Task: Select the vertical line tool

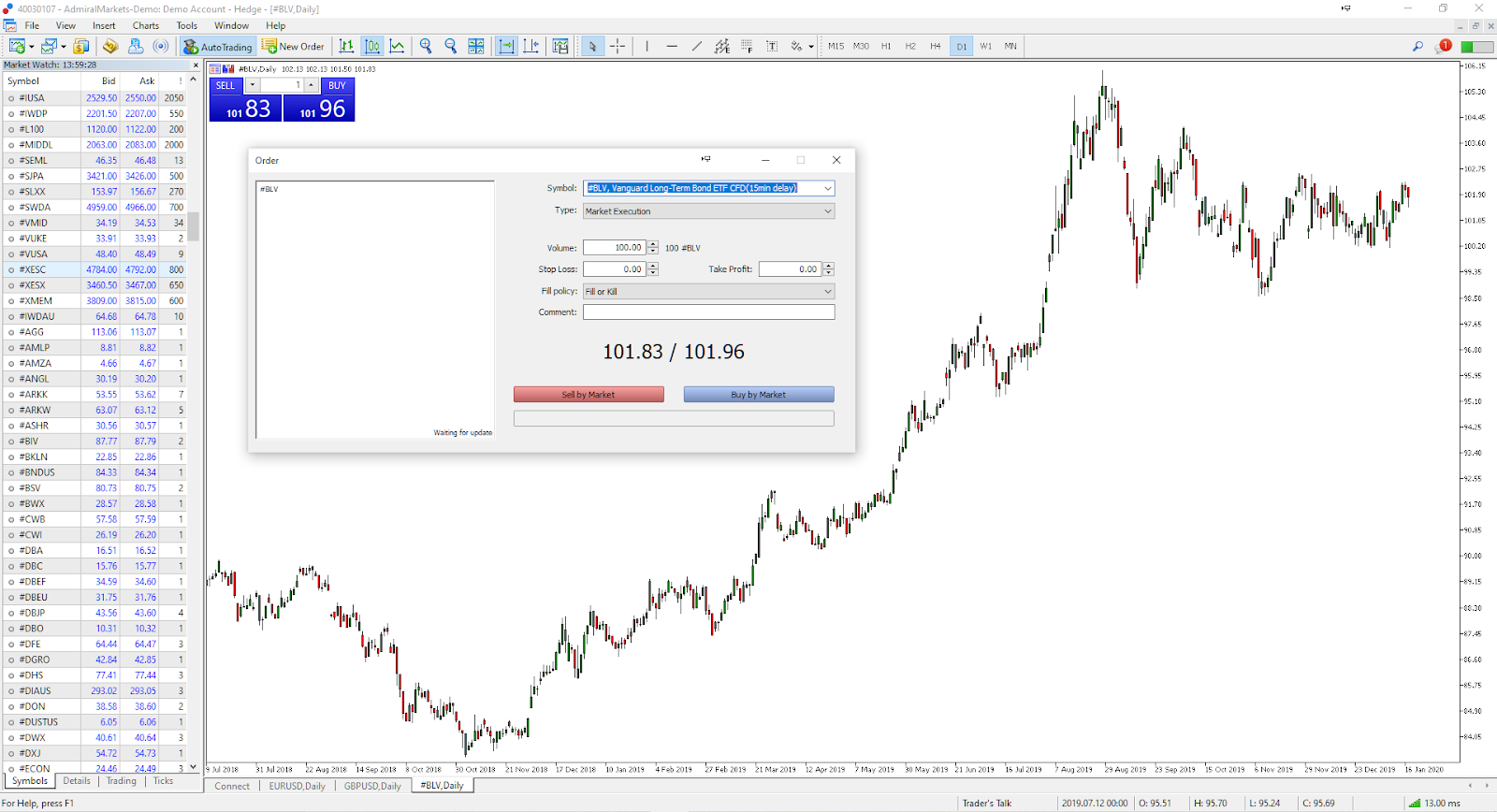Action: pos(647,46)
